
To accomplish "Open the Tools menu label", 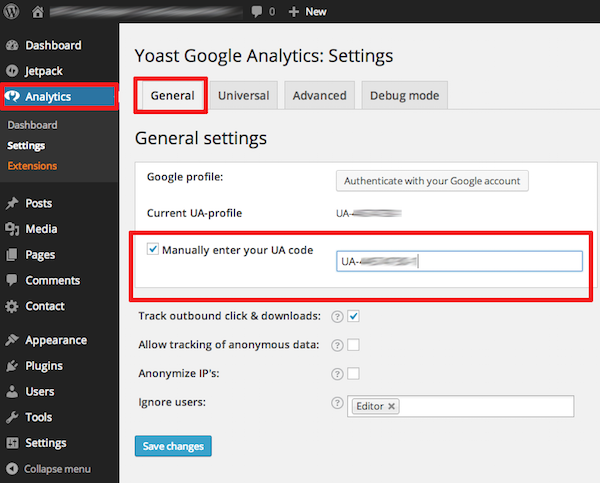I will [x=39, y=417].
